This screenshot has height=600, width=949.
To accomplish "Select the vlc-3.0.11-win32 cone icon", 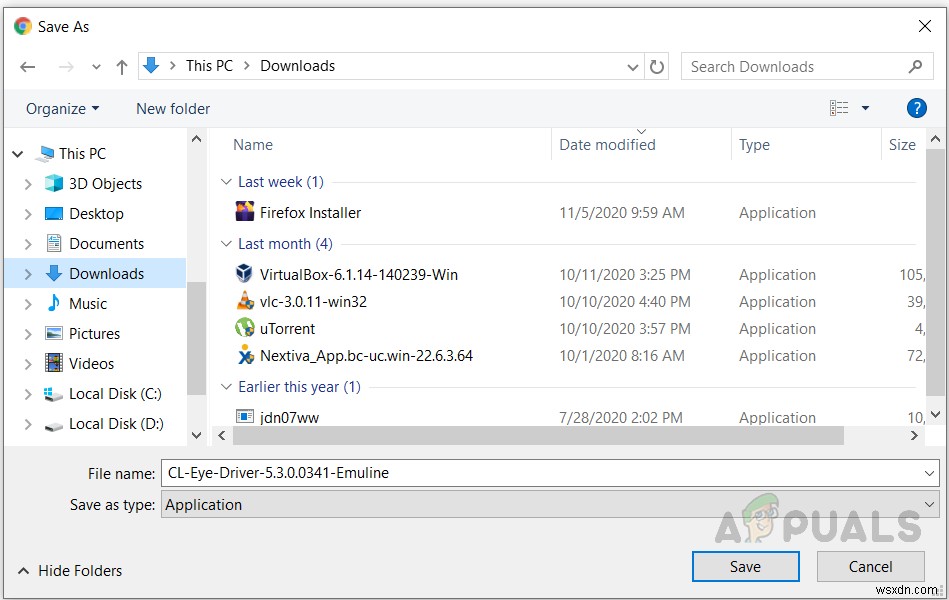I will coord(245,300).
